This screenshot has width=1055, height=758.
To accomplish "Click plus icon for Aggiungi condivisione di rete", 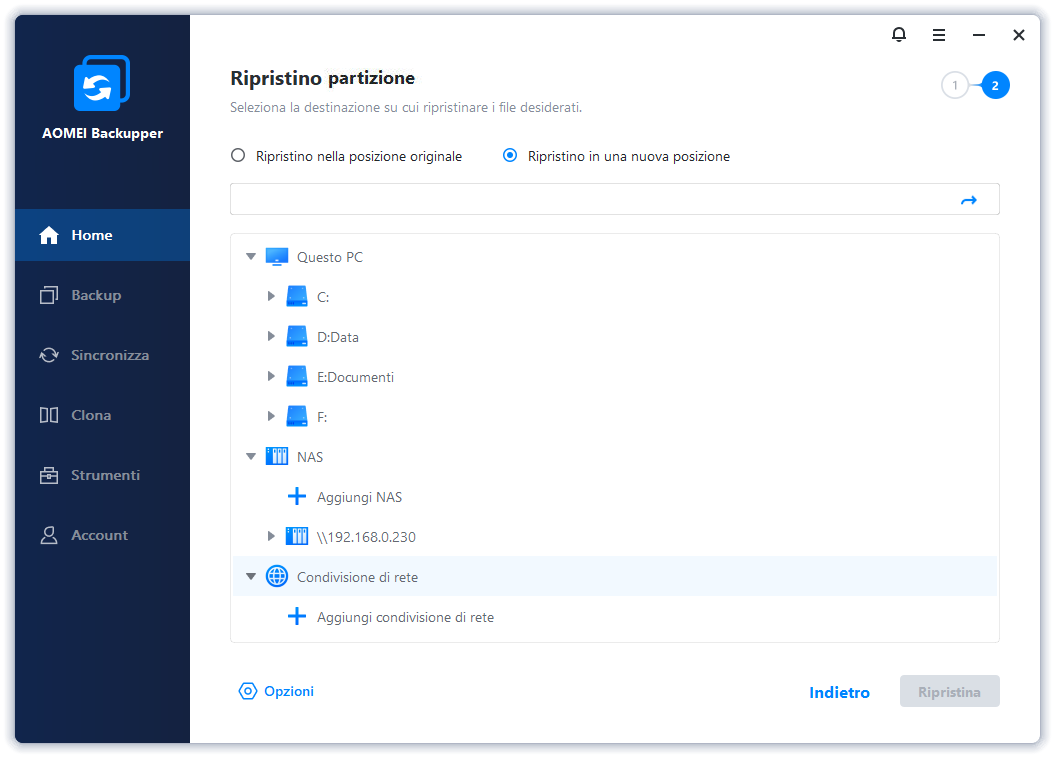I will [297, 617].
